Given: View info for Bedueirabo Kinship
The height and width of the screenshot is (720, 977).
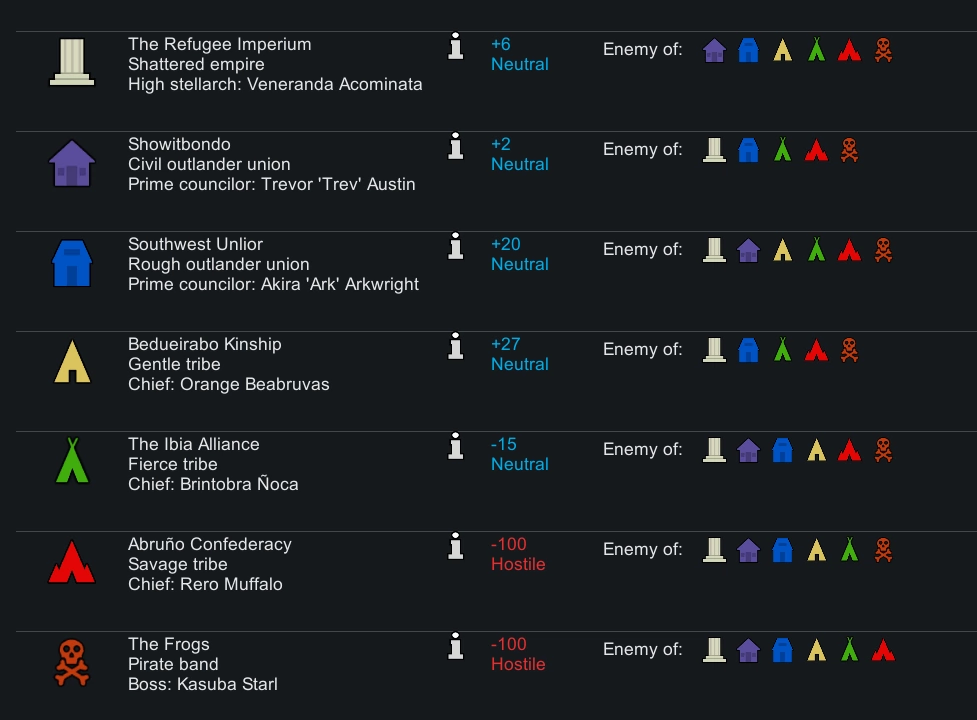Looking at the screenshot, I should coord(456,347).
